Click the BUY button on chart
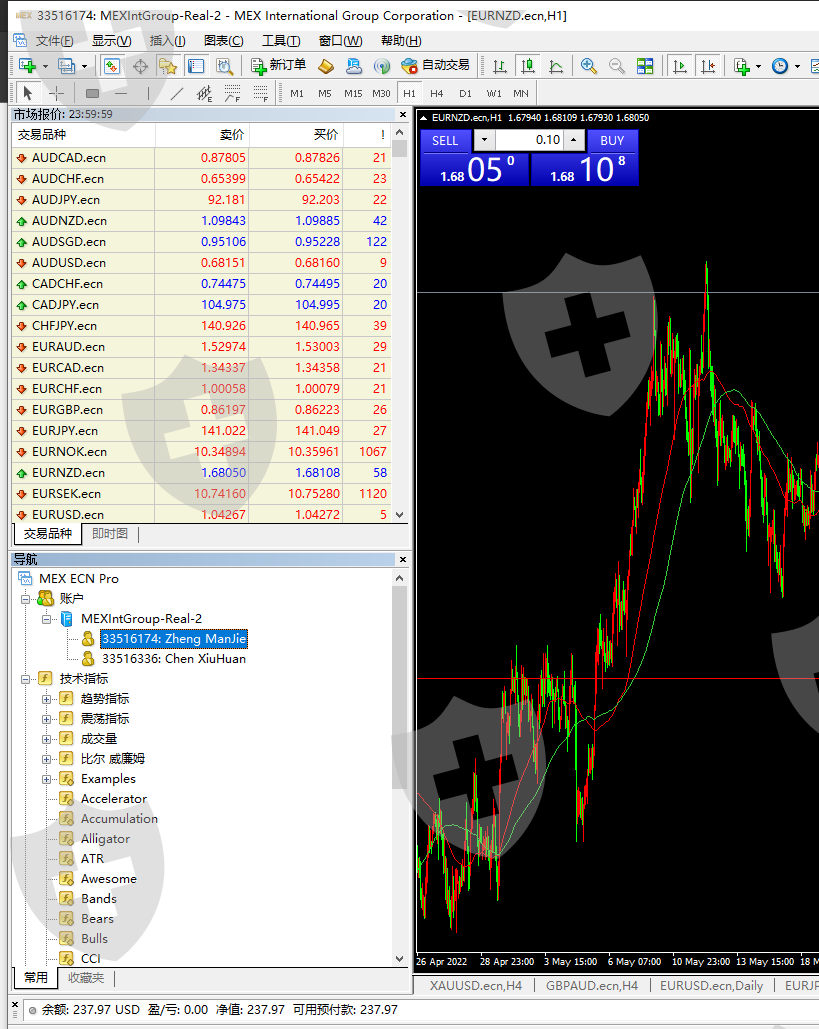 coord(612,141)
